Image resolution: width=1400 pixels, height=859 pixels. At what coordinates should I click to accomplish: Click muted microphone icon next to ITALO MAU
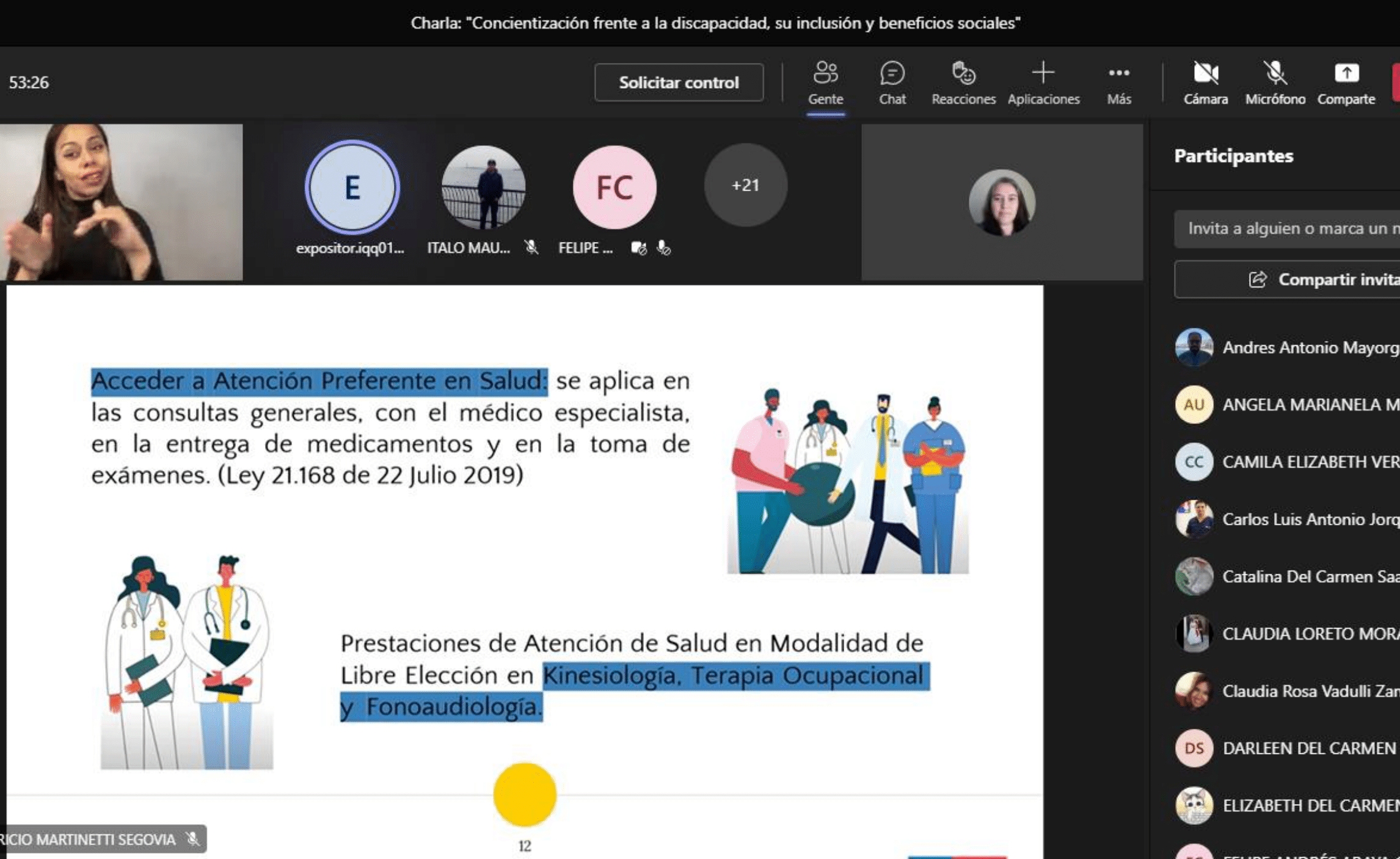pyautogui.click(x=531, y=247)
